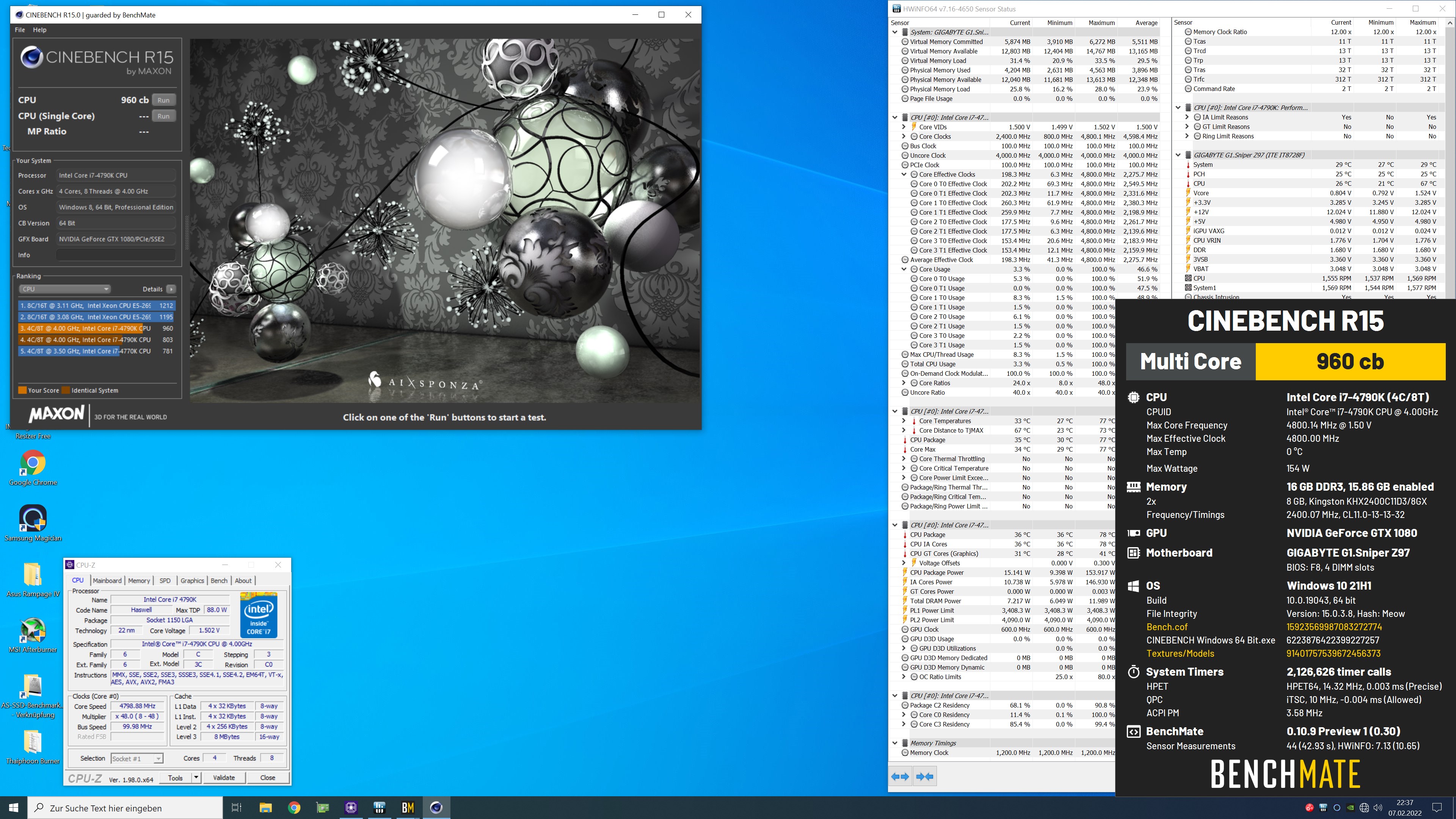Click Cinebench ranking Details arrow icon

coord(171,289)
